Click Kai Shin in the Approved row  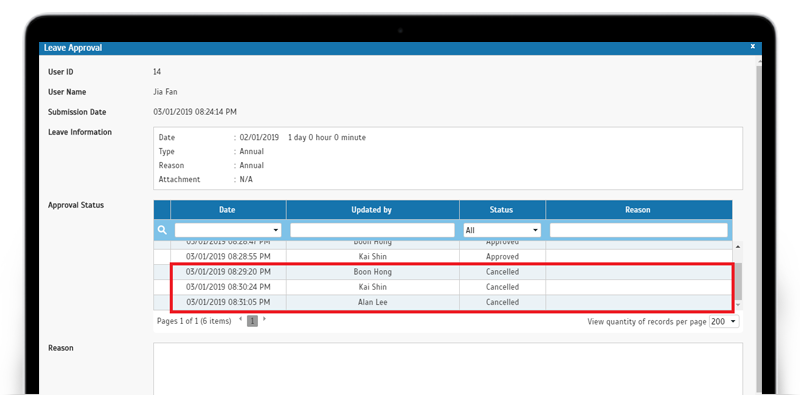(372, 257)
